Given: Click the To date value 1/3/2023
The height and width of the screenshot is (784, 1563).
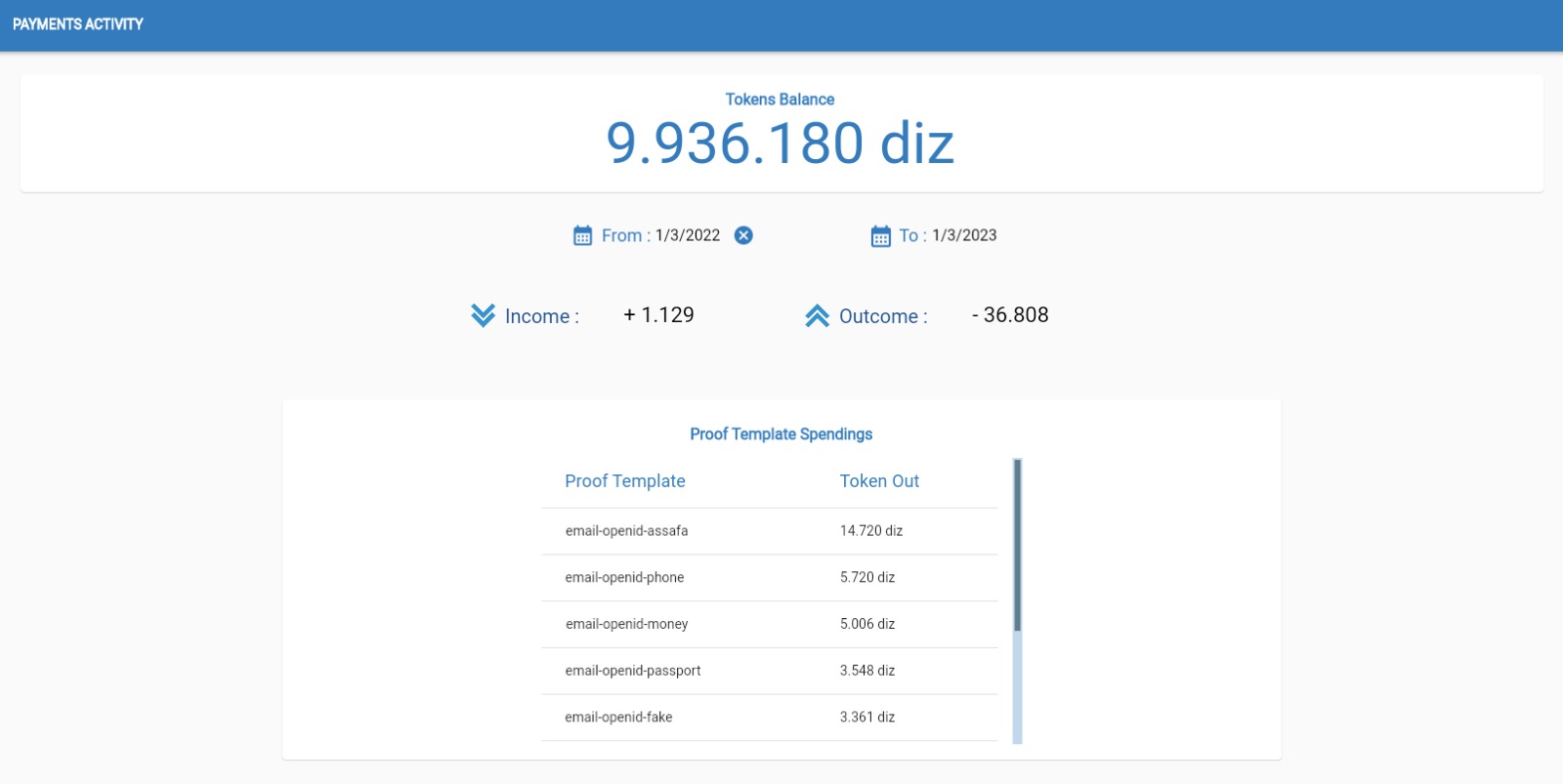Looking at the screenshot, I should [964, 235].
